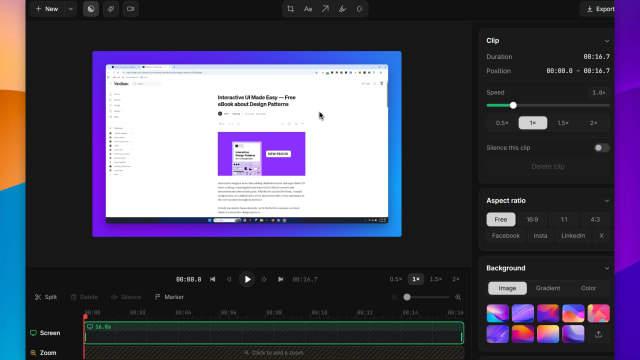This screenshot has height=360, width=640.
Task: Click to add a zoom on Zoom track
Action: click(x=274, y=353)
